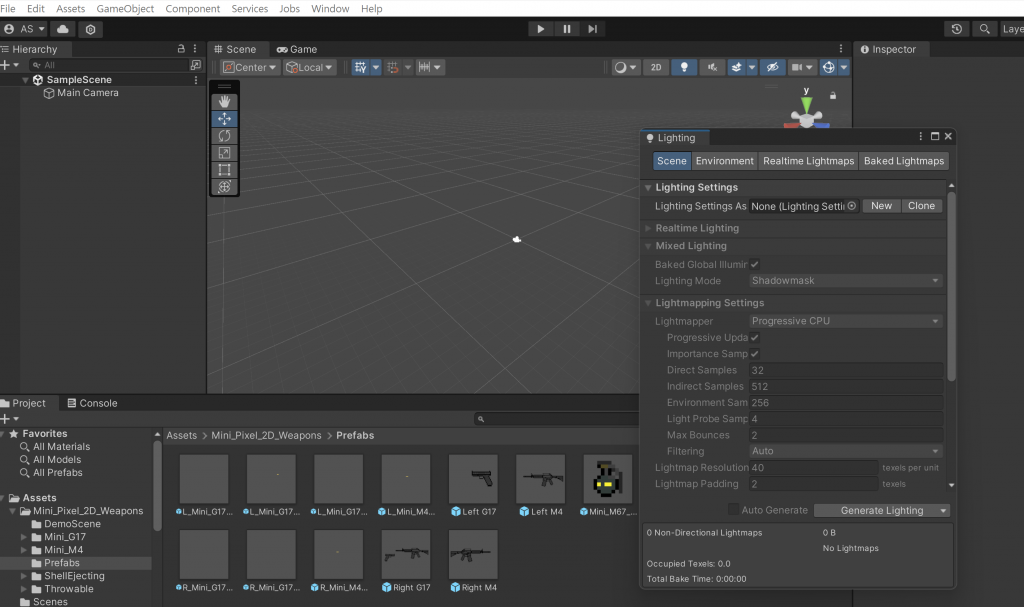Viewport: 1024px width, 607px height.
Task: Switch to the Environment tab
Action: [724, 161]
